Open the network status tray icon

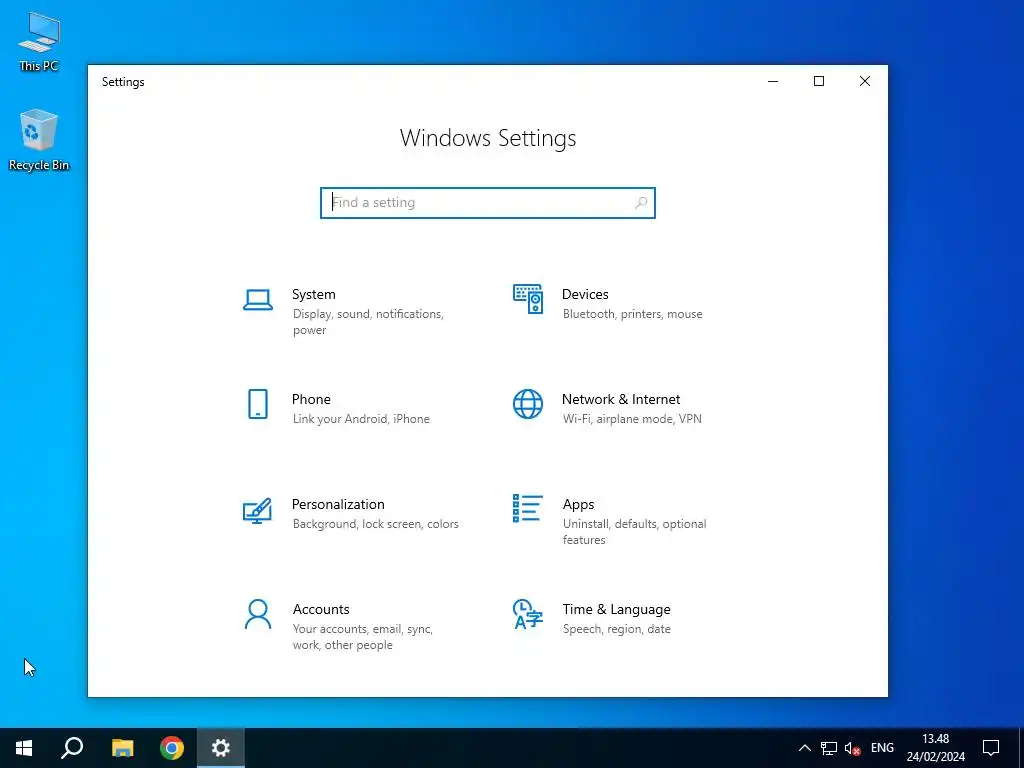(829, 748)
